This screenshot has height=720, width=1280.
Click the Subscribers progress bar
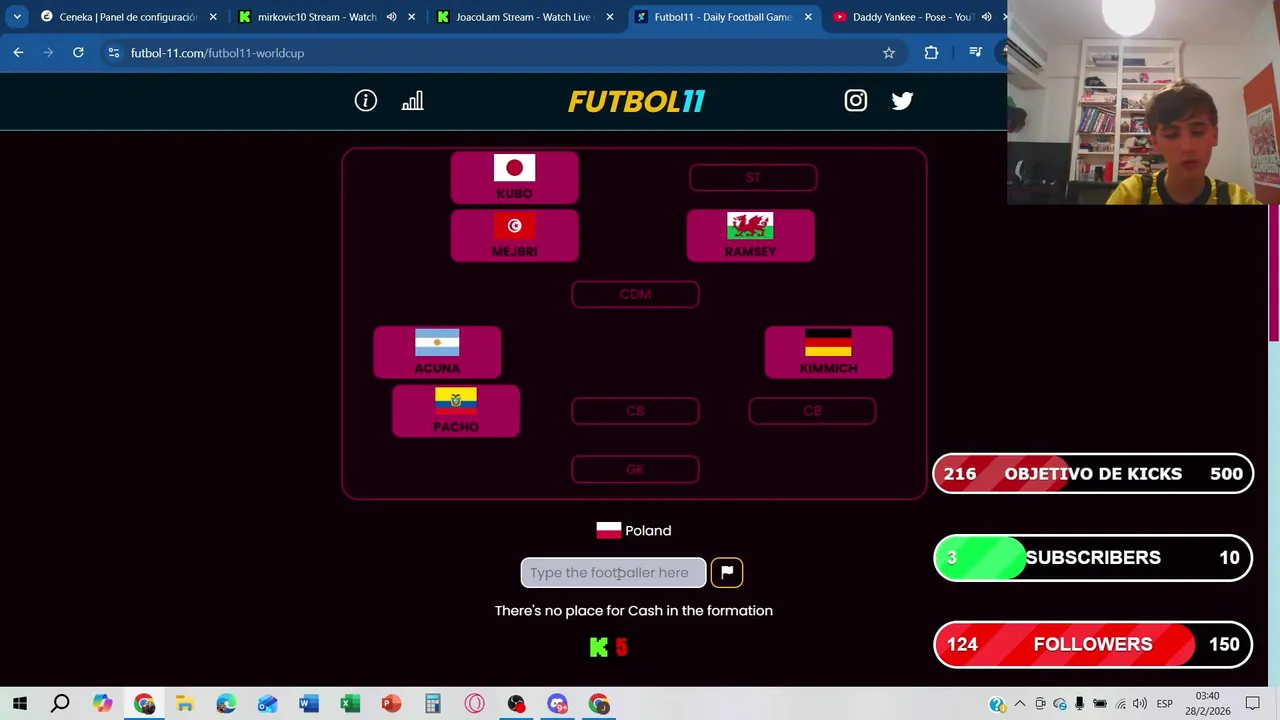pos(1093,558)
